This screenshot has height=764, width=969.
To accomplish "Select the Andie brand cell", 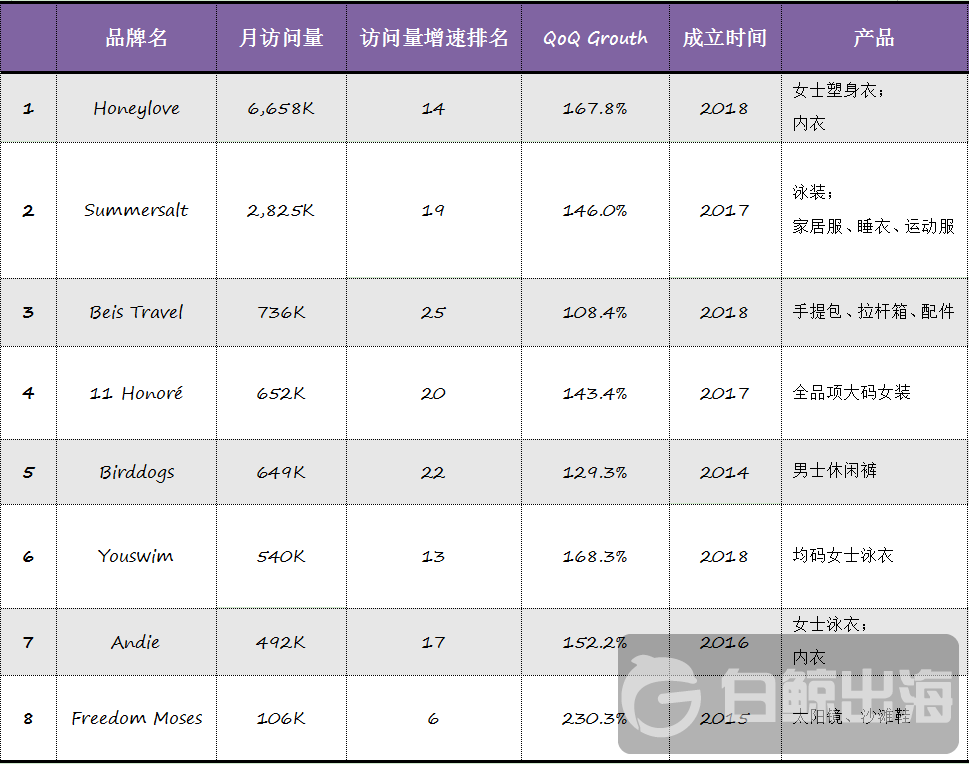I will 136,642.
